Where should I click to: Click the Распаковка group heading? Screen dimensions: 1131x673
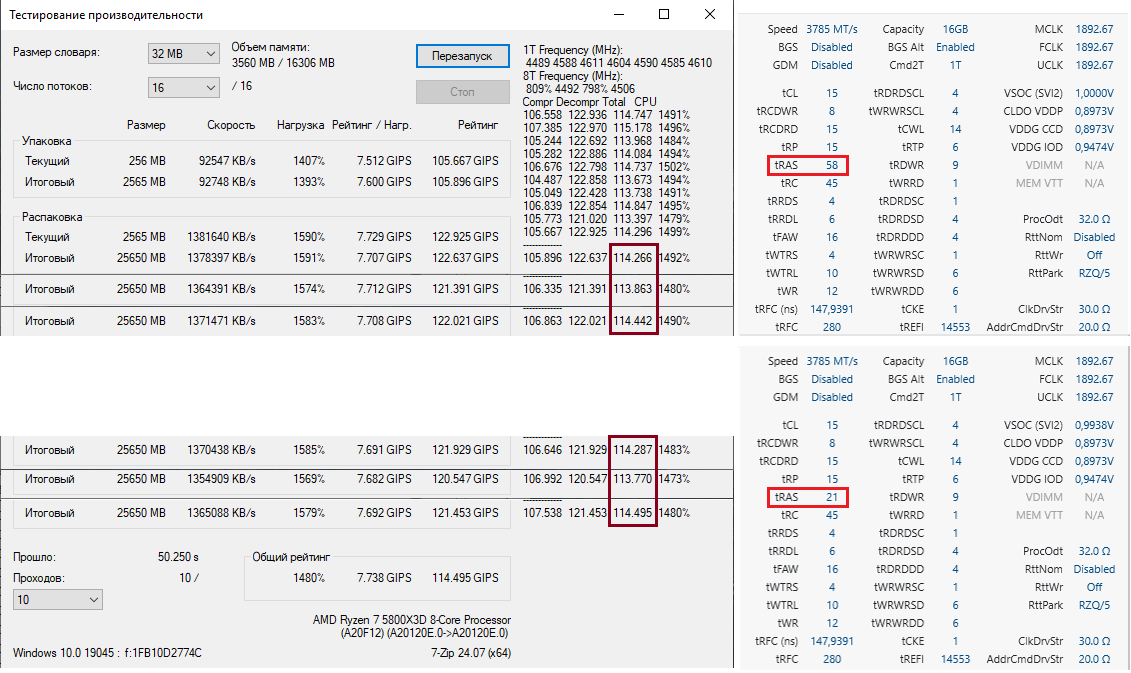click(x=52, y=216)
